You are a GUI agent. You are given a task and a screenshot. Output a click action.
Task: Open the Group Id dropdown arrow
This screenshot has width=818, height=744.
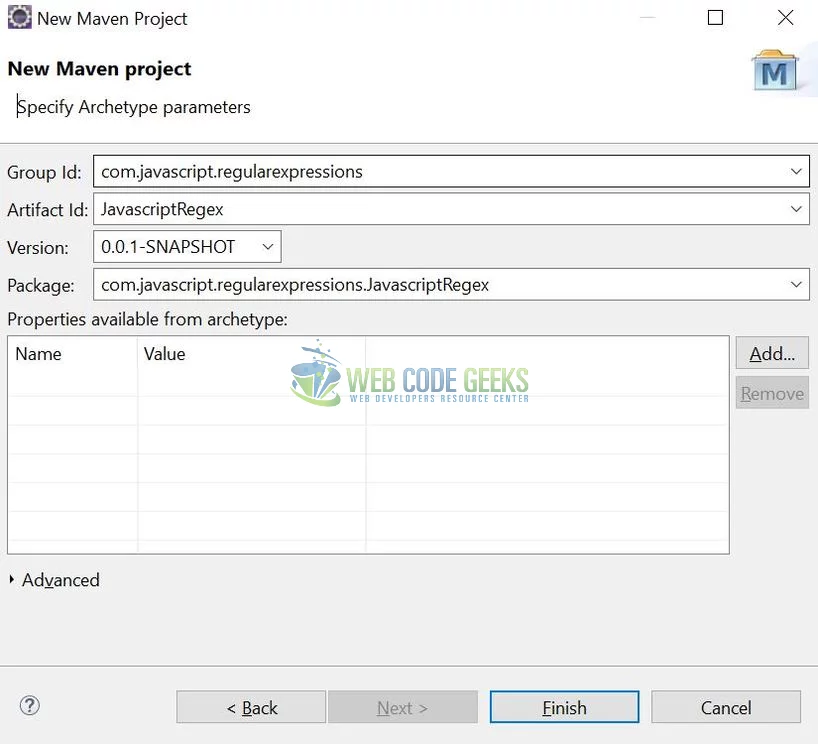click(x=796, y=172)
